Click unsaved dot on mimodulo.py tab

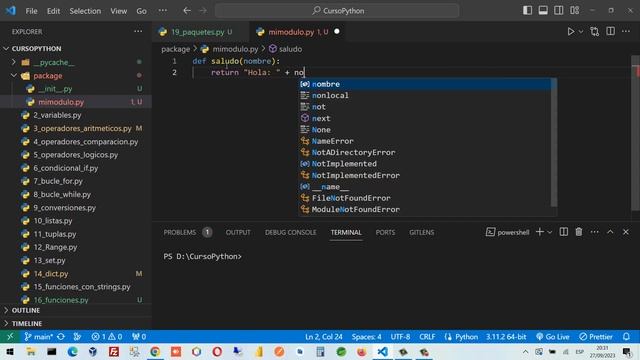point(337,31)
